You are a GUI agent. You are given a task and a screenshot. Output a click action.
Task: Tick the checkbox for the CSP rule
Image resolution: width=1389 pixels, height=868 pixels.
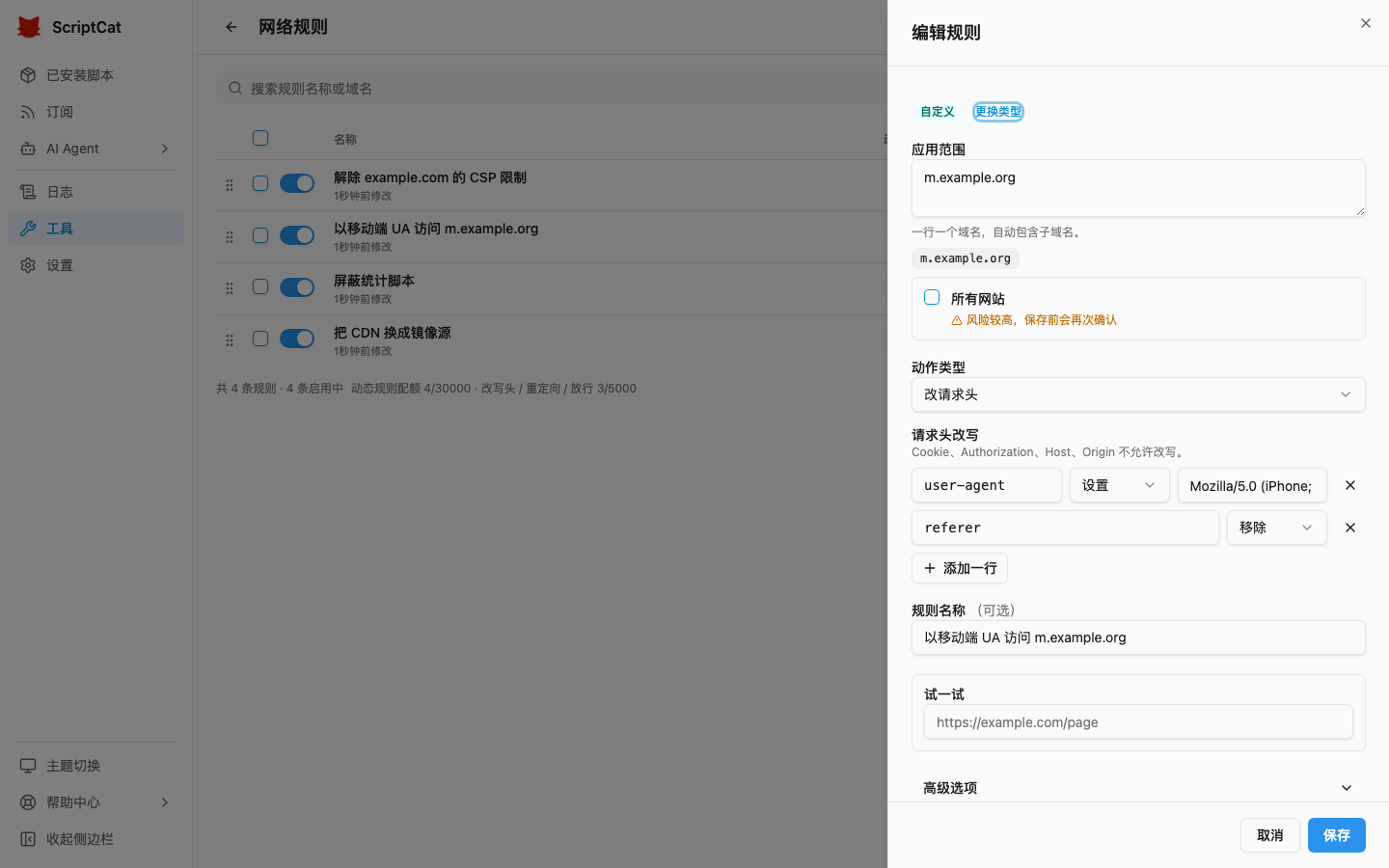[260, 183]
